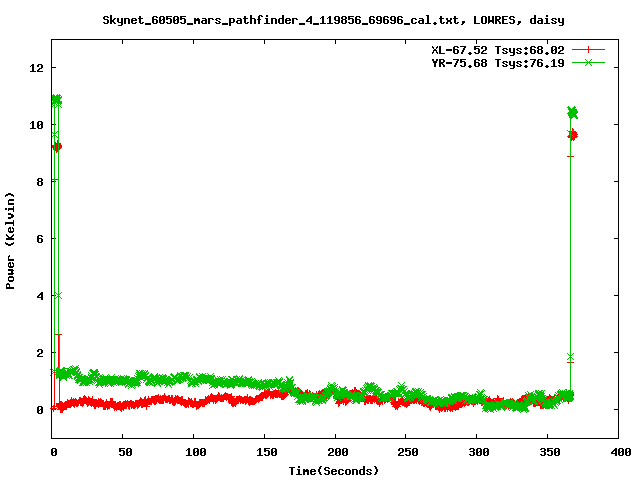Click the x-axis tick label 350
The image size is (640, 480).
pos(550,452)
